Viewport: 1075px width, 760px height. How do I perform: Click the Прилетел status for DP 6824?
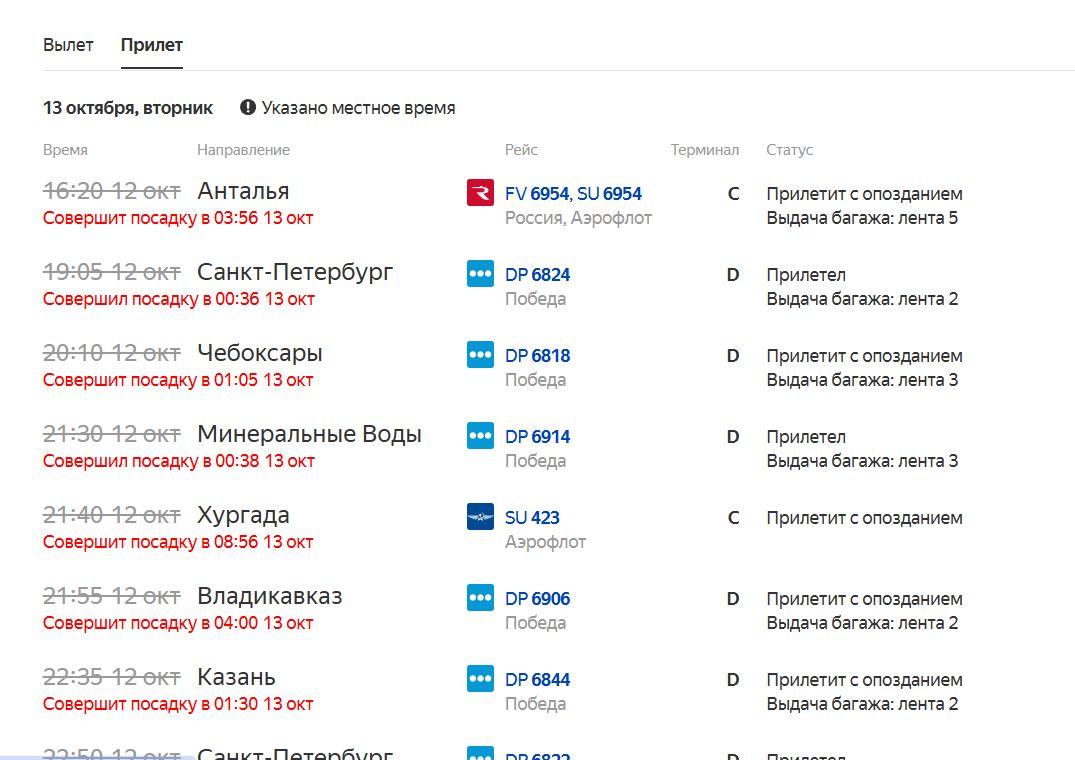click(806, 275)
